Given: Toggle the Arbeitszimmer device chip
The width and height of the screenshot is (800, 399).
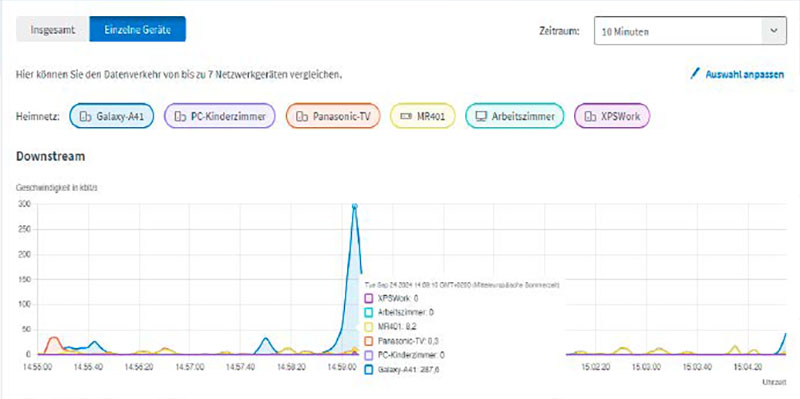Looking at the screenshot, I should click(514, 116).
